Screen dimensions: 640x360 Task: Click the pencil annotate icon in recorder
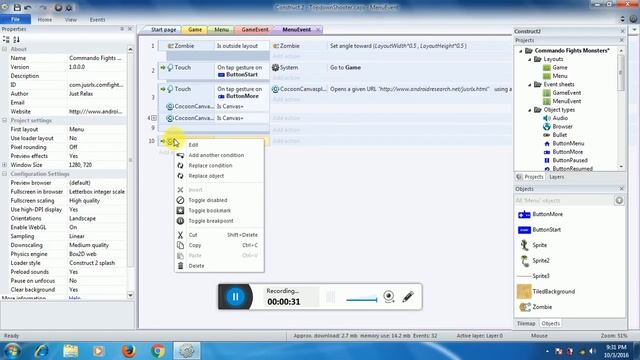(408, 297)
